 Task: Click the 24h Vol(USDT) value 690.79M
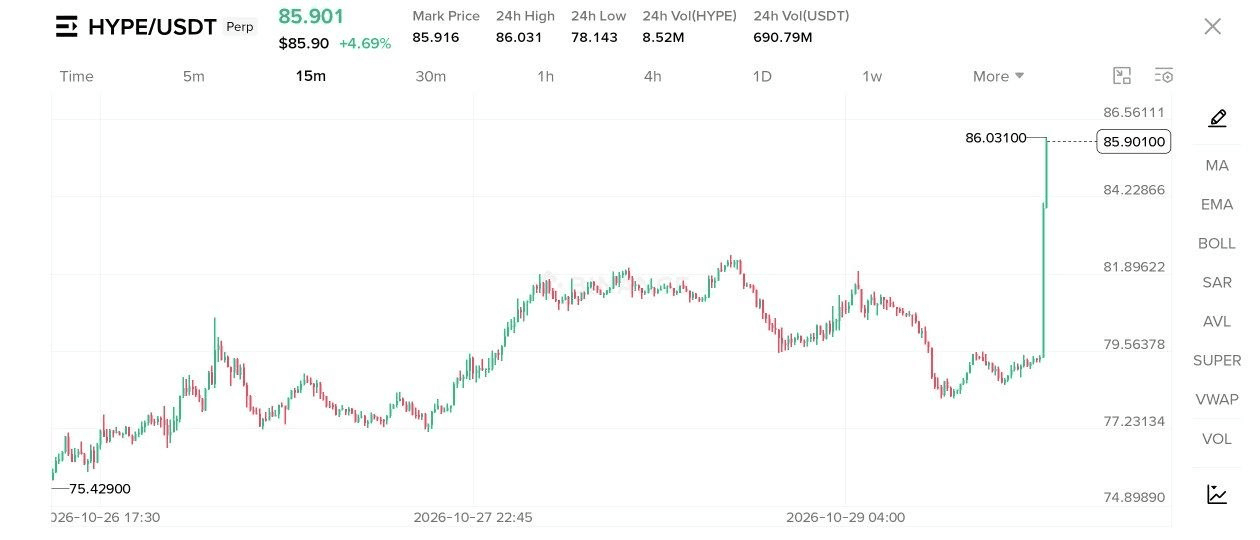click(783, 38)
